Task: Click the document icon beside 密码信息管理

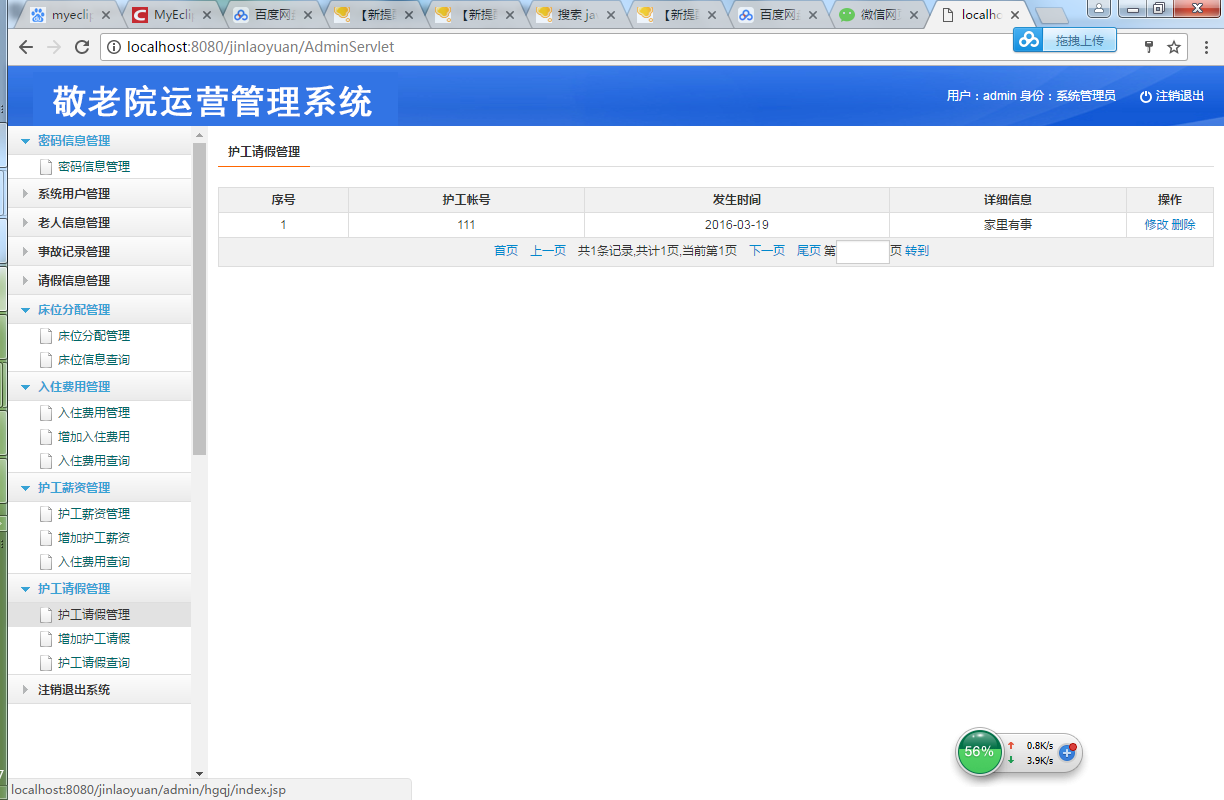Action: click(x=45, y=167)
